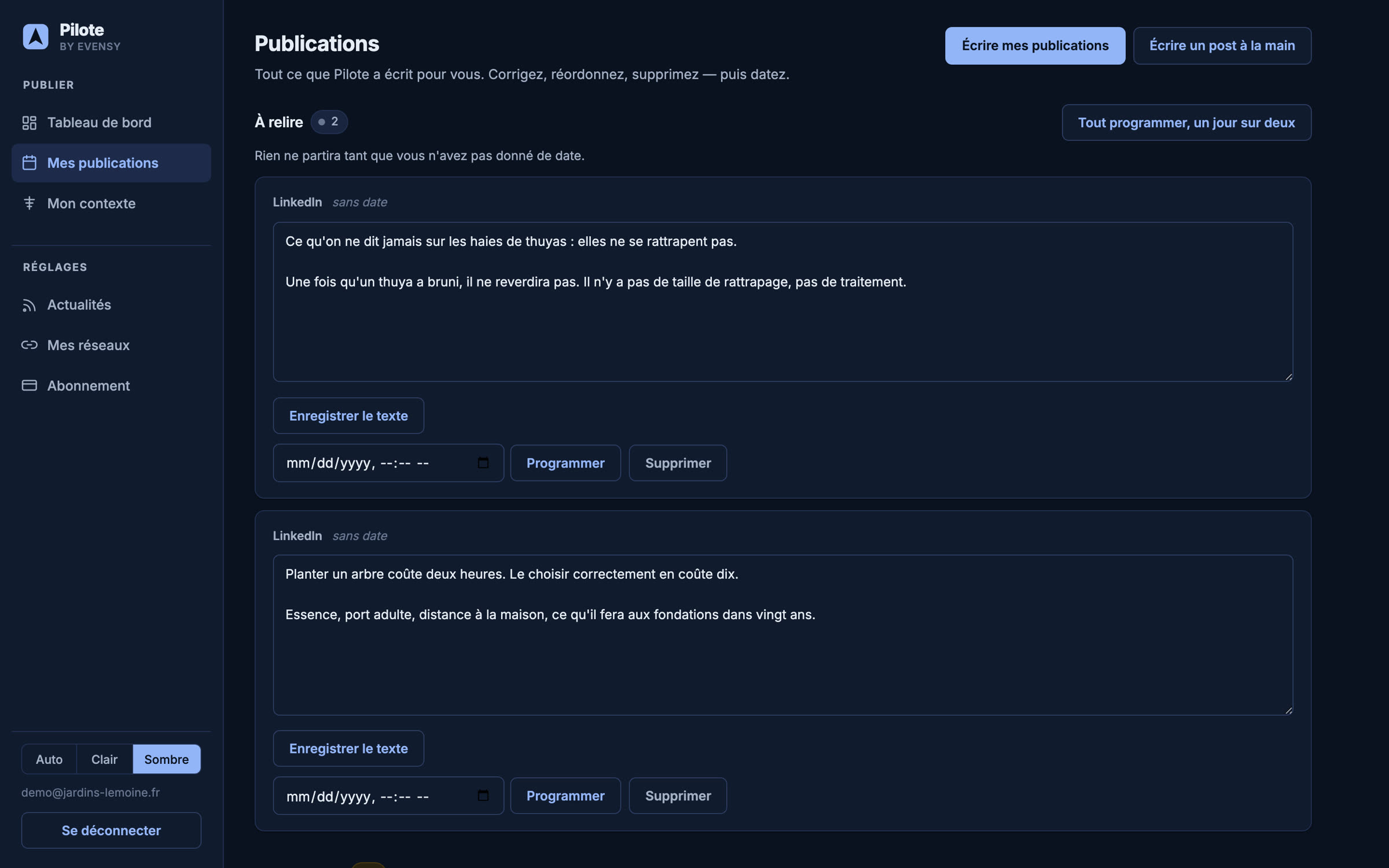Click the Mes publications calendar icon
Viewport: 1389px width, 868px height.
[x=30, y=163]
